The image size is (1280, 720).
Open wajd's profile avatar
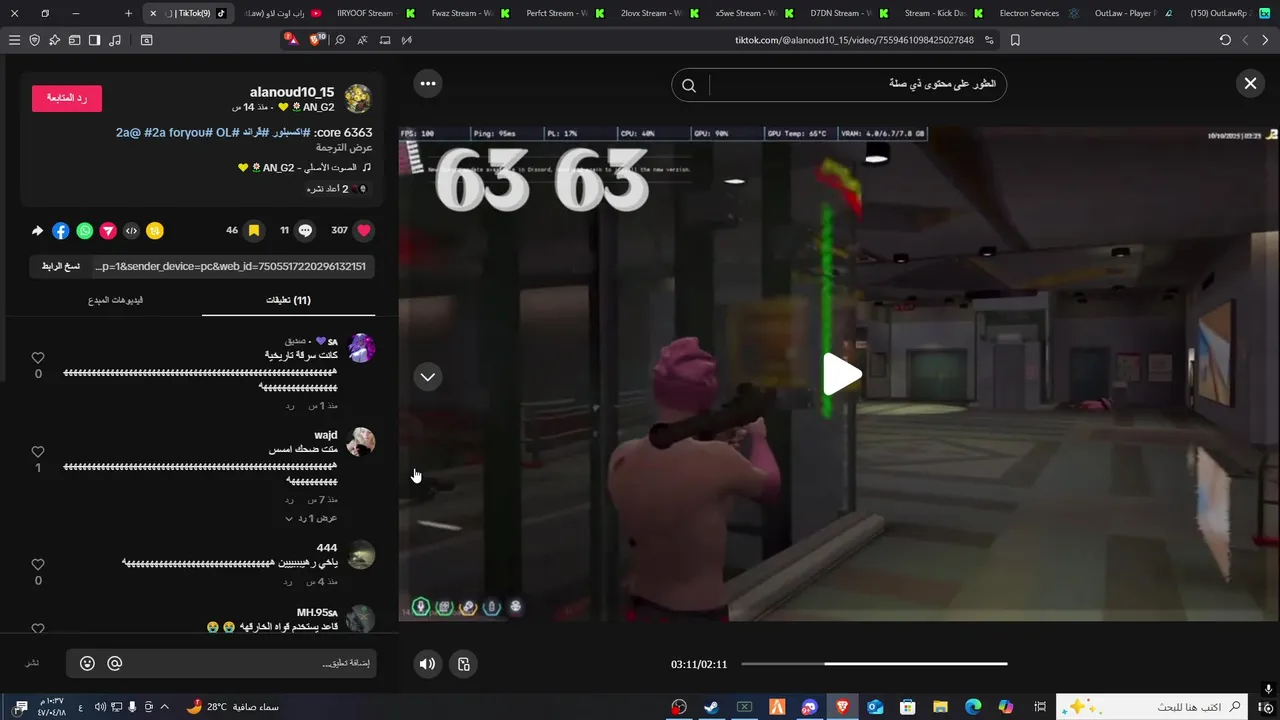pos(360,442)
